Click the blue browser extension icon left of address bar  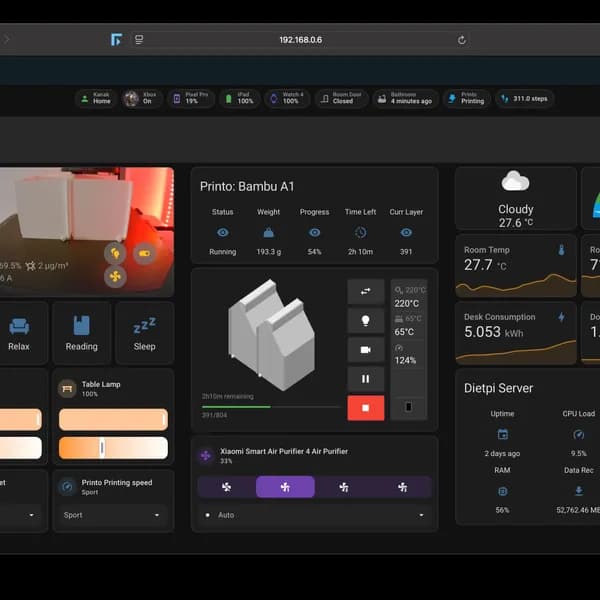tap(116, 39)
